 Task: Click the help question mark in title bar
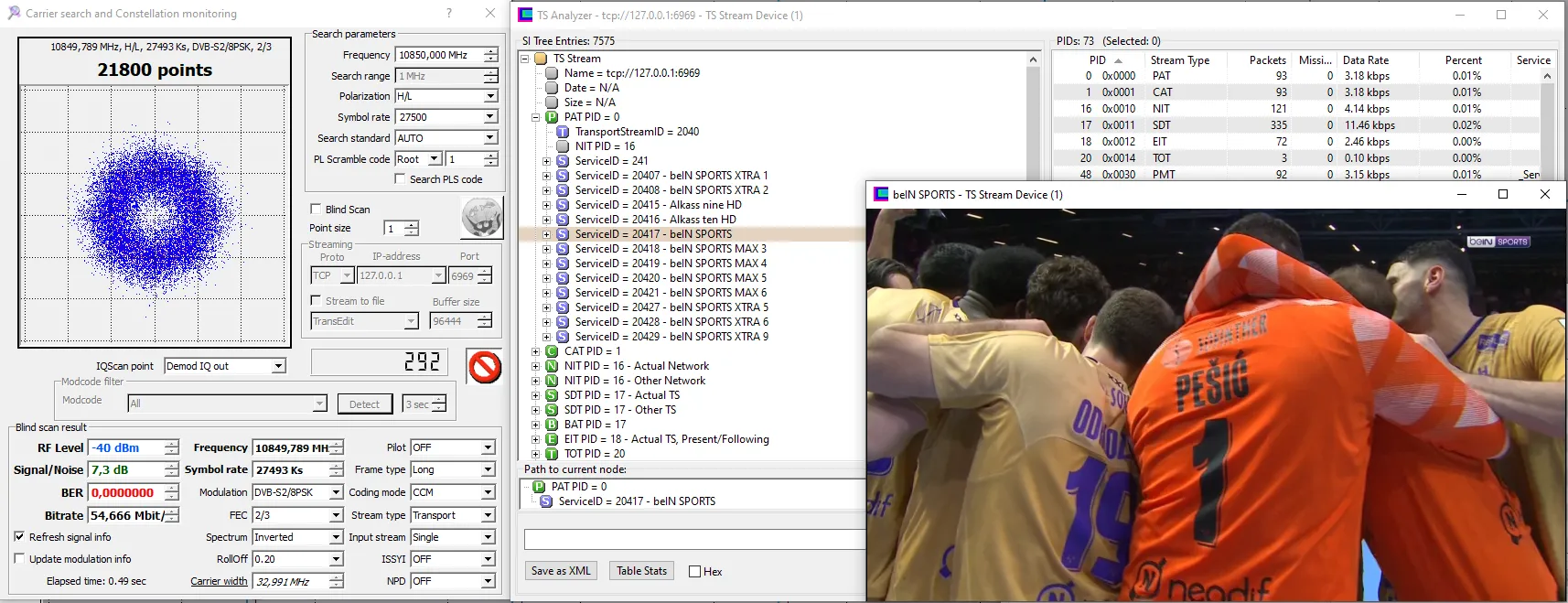click(448, 14)
